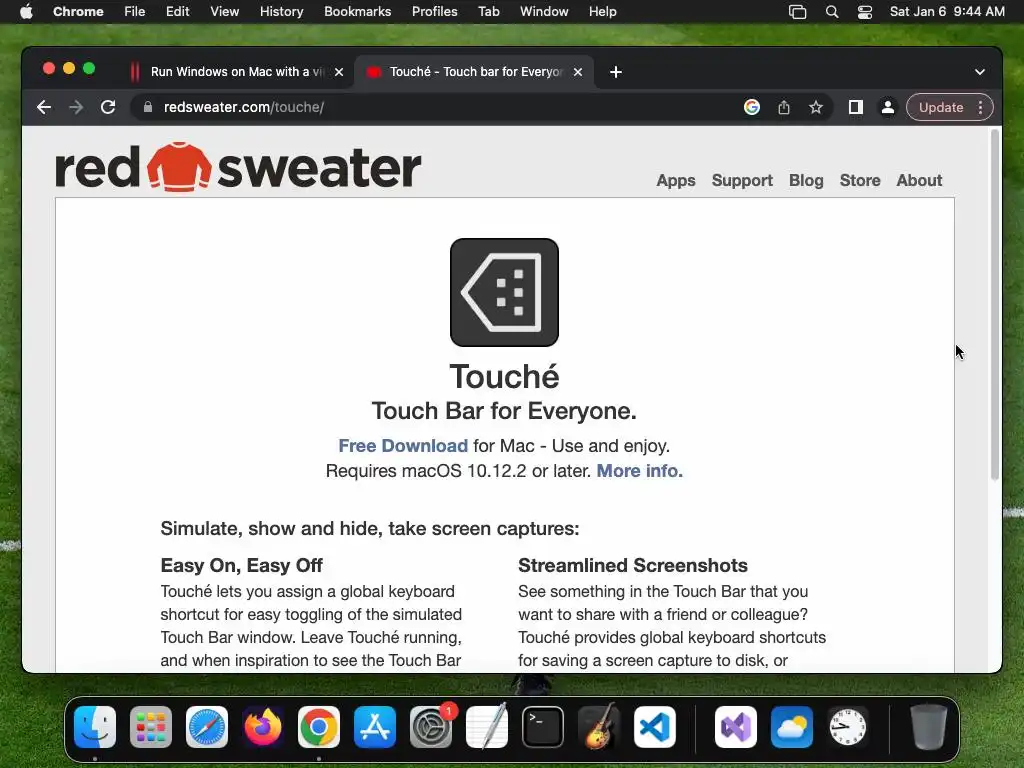Go to the Blog page

(x=806, y=180)
